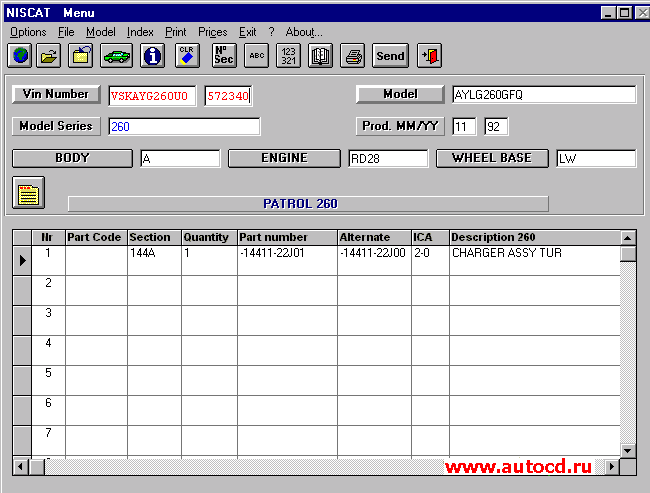Click vertical scrollbar down arrow
Image resolution: width=650 pixels, height=493 pixels.
628,450
